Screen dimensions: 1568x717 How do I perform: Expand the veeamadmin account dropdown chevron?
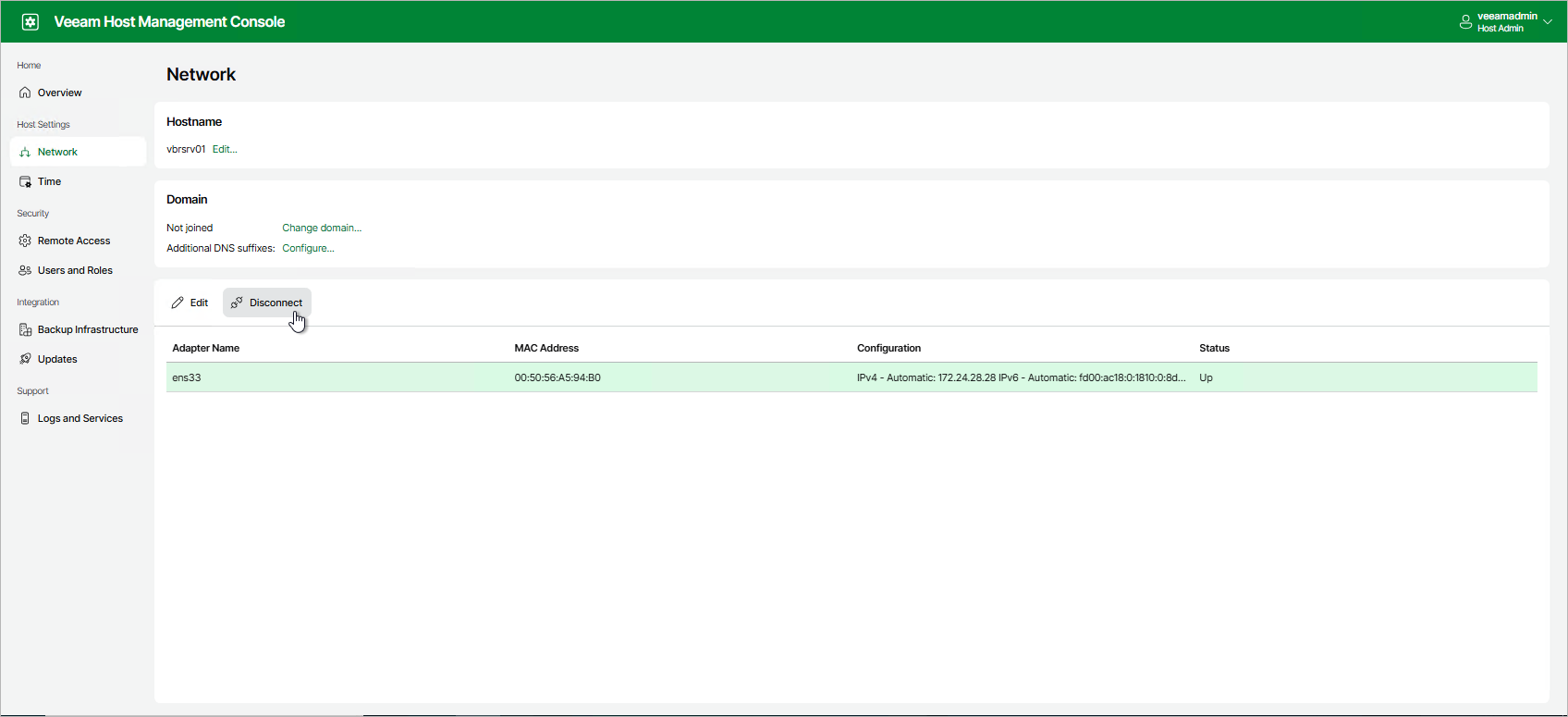pyautogui.click(x=1548, y=22)
